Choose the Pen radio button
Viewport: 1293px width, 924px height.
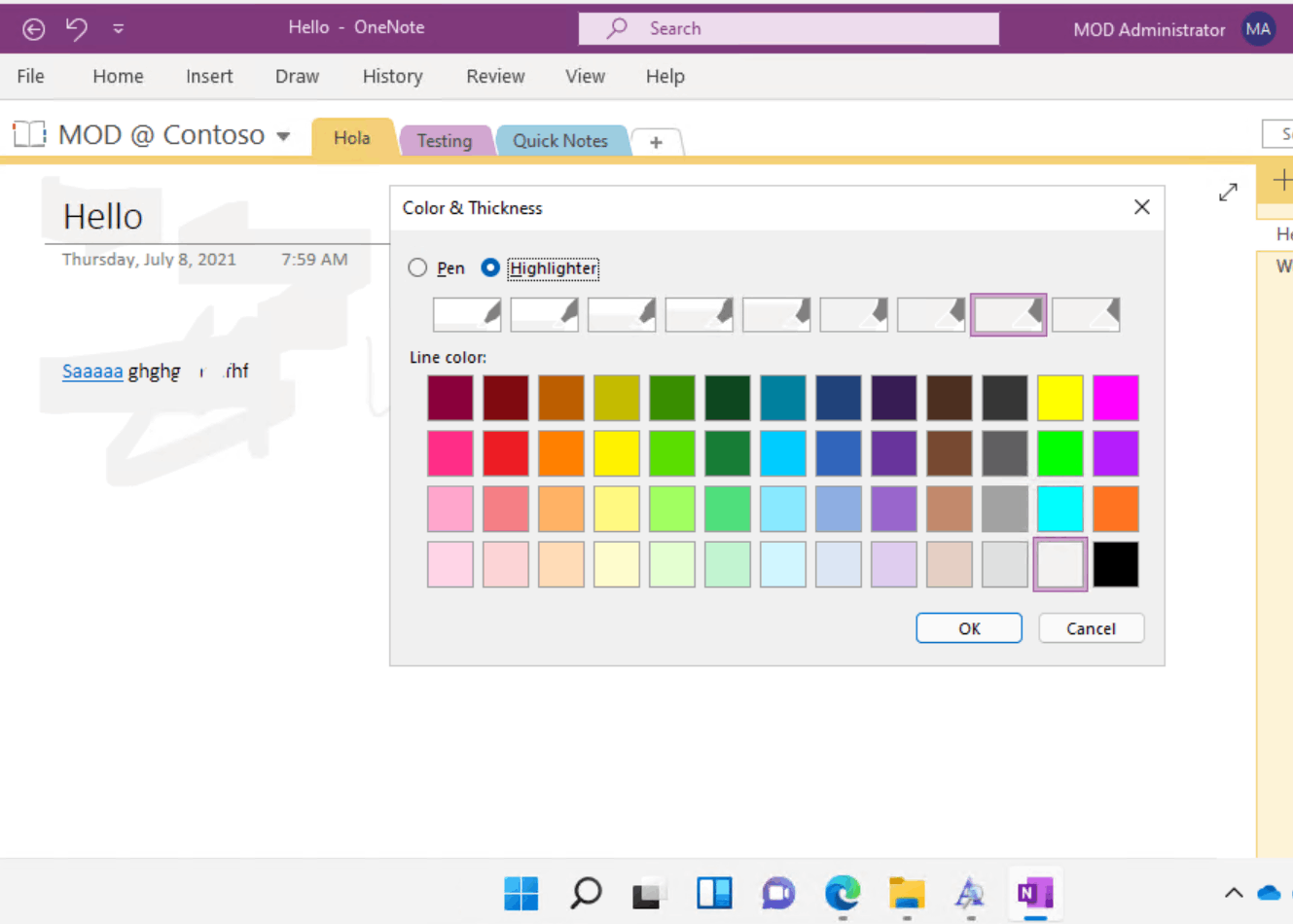417,267
